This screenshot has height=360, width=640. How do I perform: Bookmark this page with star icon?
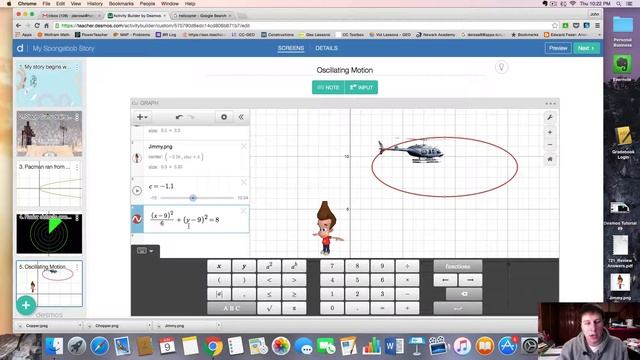(554, 25)
